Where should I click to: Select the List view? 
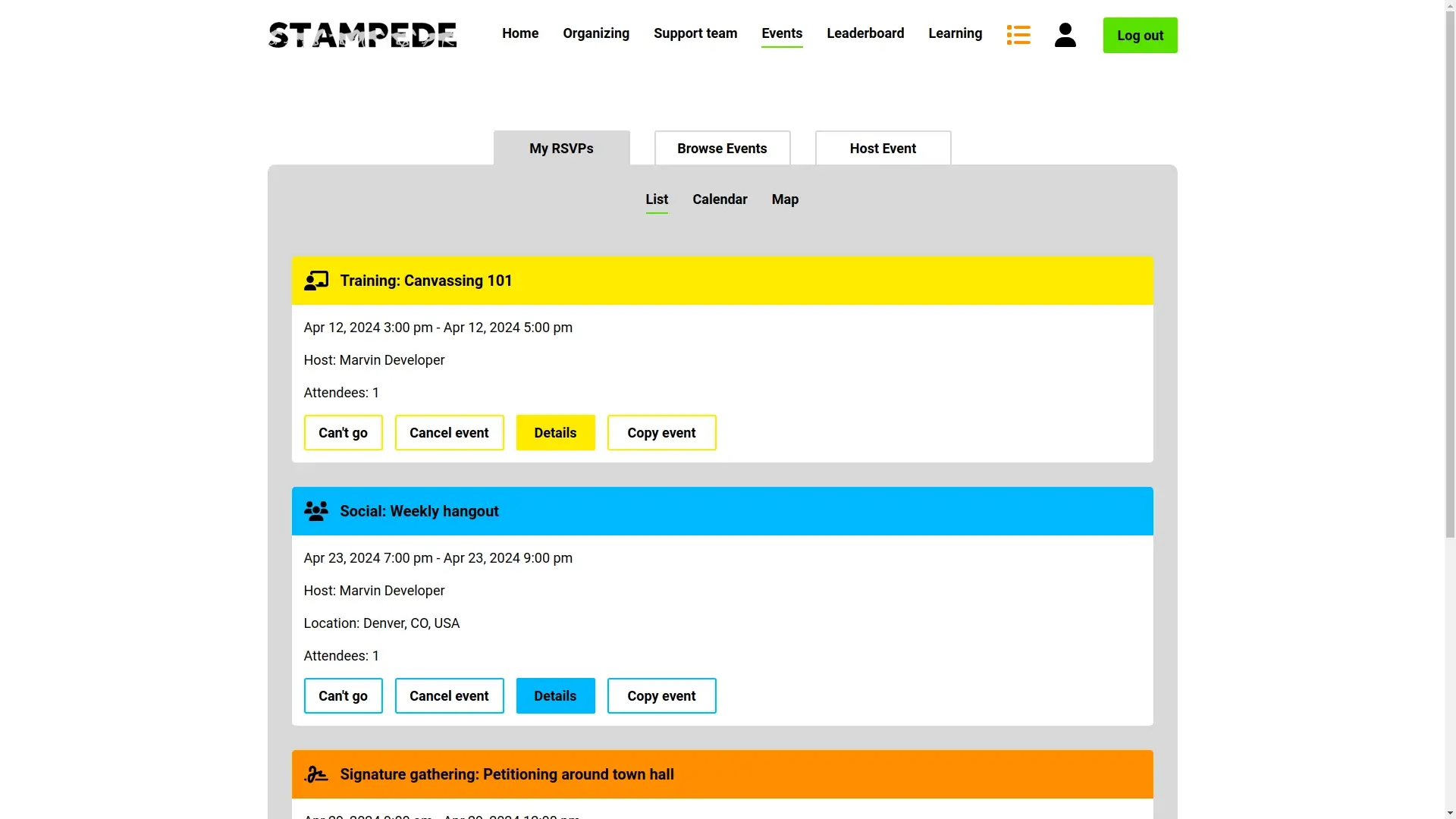pyautogui.click(x=657, y=199)
